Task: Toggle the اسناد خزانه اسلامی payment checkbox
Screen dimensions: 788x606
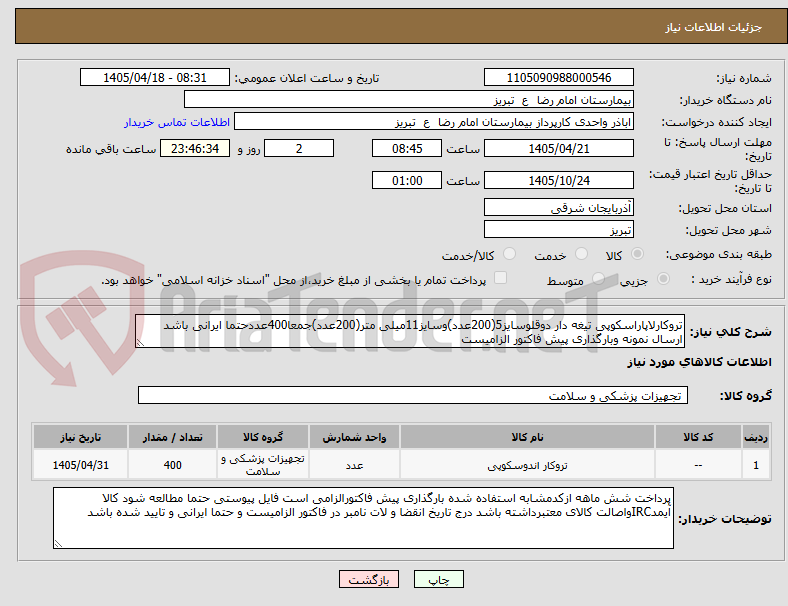Action: click(501, 278)
